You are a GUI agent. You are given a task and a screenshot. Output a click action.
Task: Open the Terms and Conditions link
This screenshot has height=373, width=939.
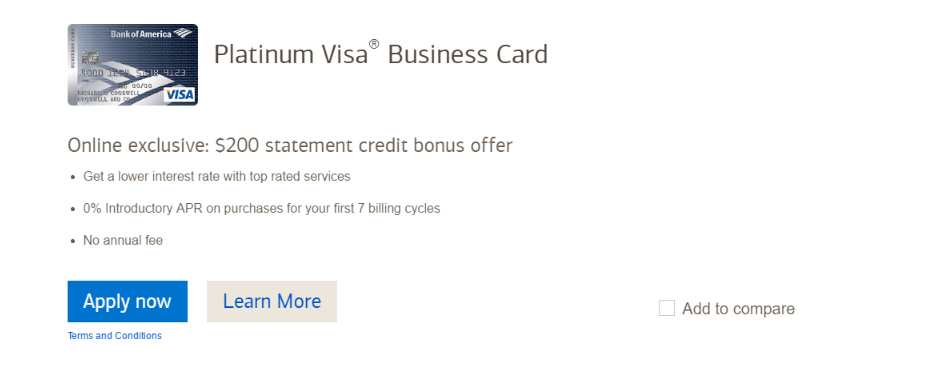pos(114,335)
